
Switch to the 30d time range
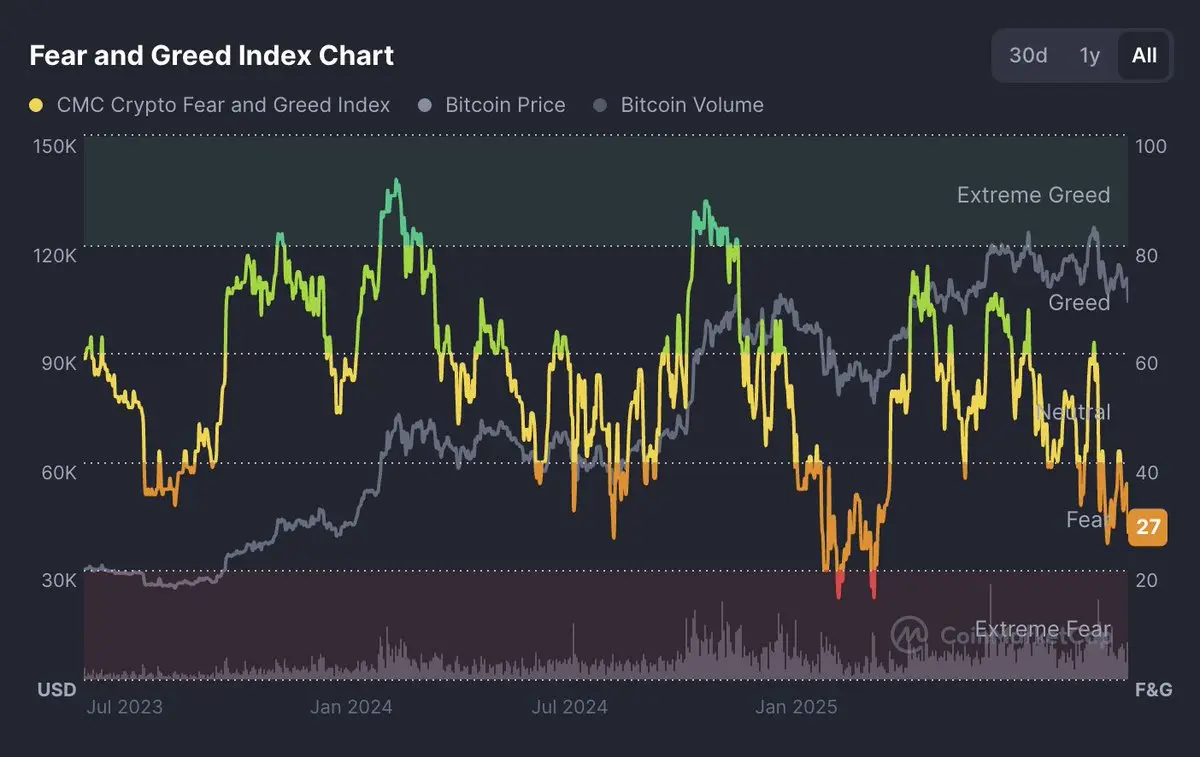pyautogui.click(x=1028, y=55)
